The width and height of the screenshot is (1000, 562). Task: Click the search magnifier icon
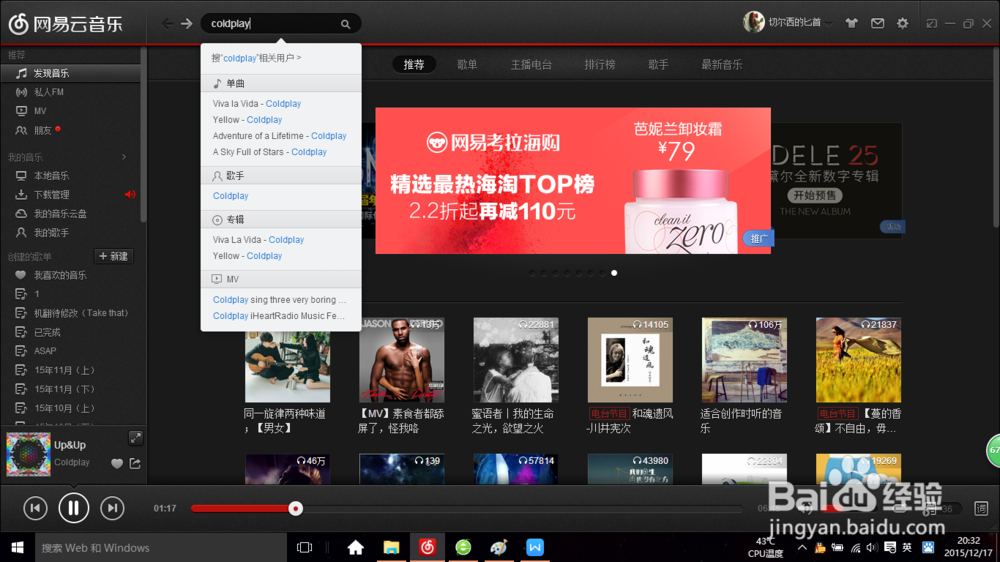pos(345,24)
